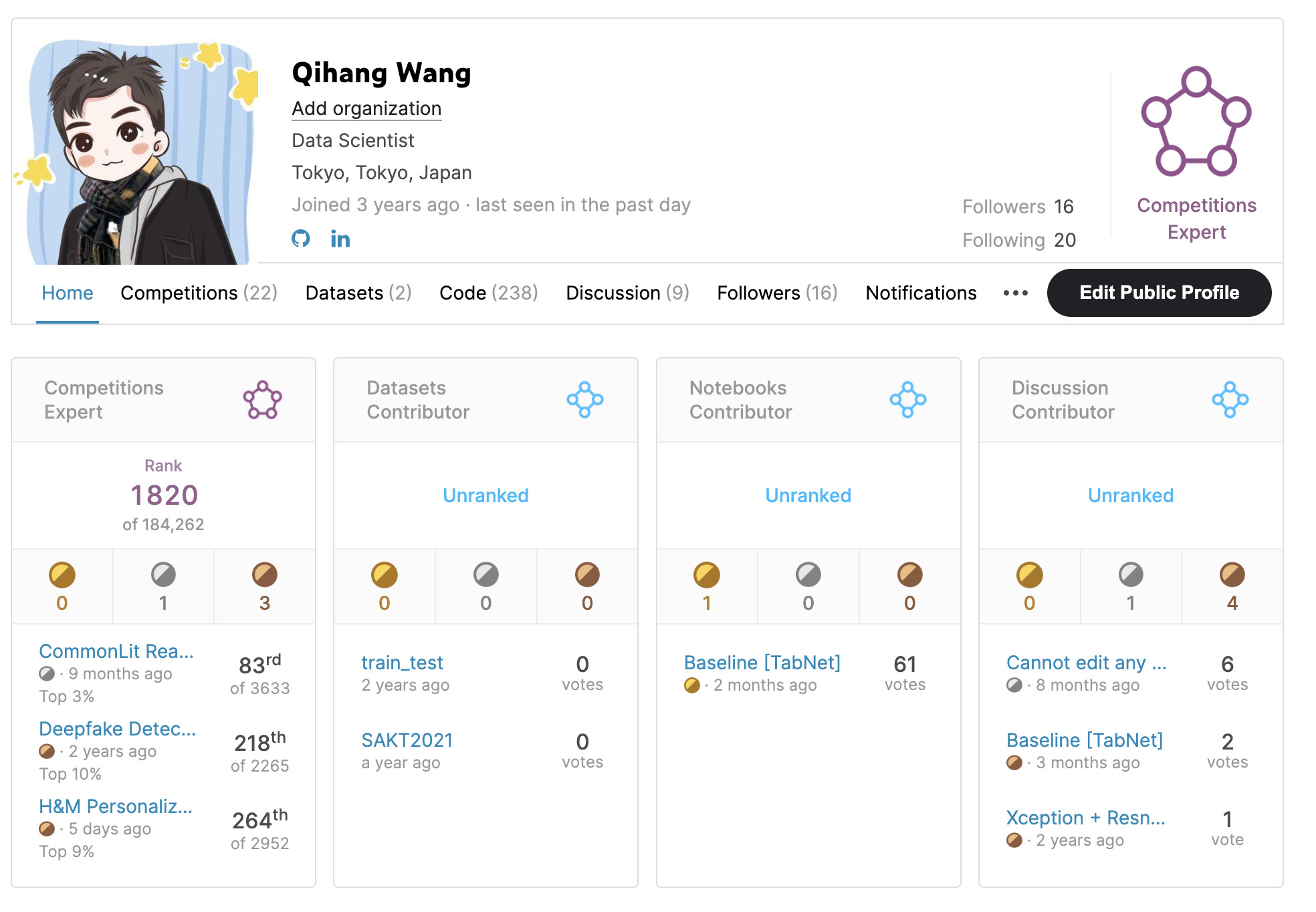Select the Followers tab
1316x912 pixels.
(x=777, y=293)
